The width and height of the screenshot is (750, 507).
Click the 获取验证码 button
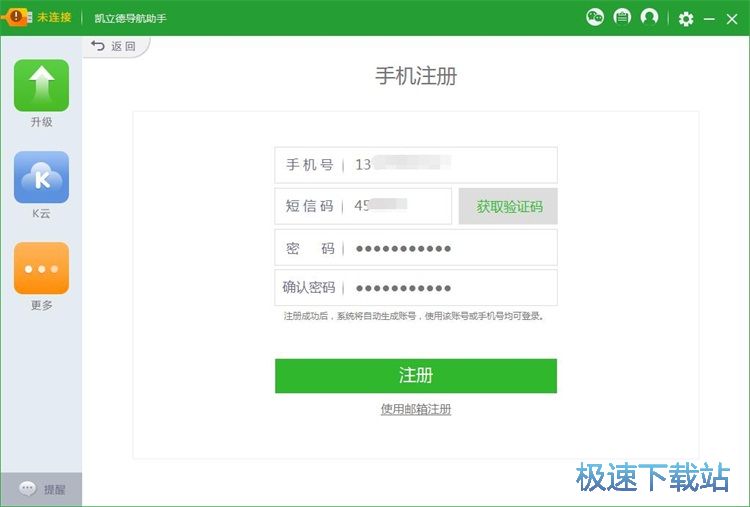click(508, 206)
